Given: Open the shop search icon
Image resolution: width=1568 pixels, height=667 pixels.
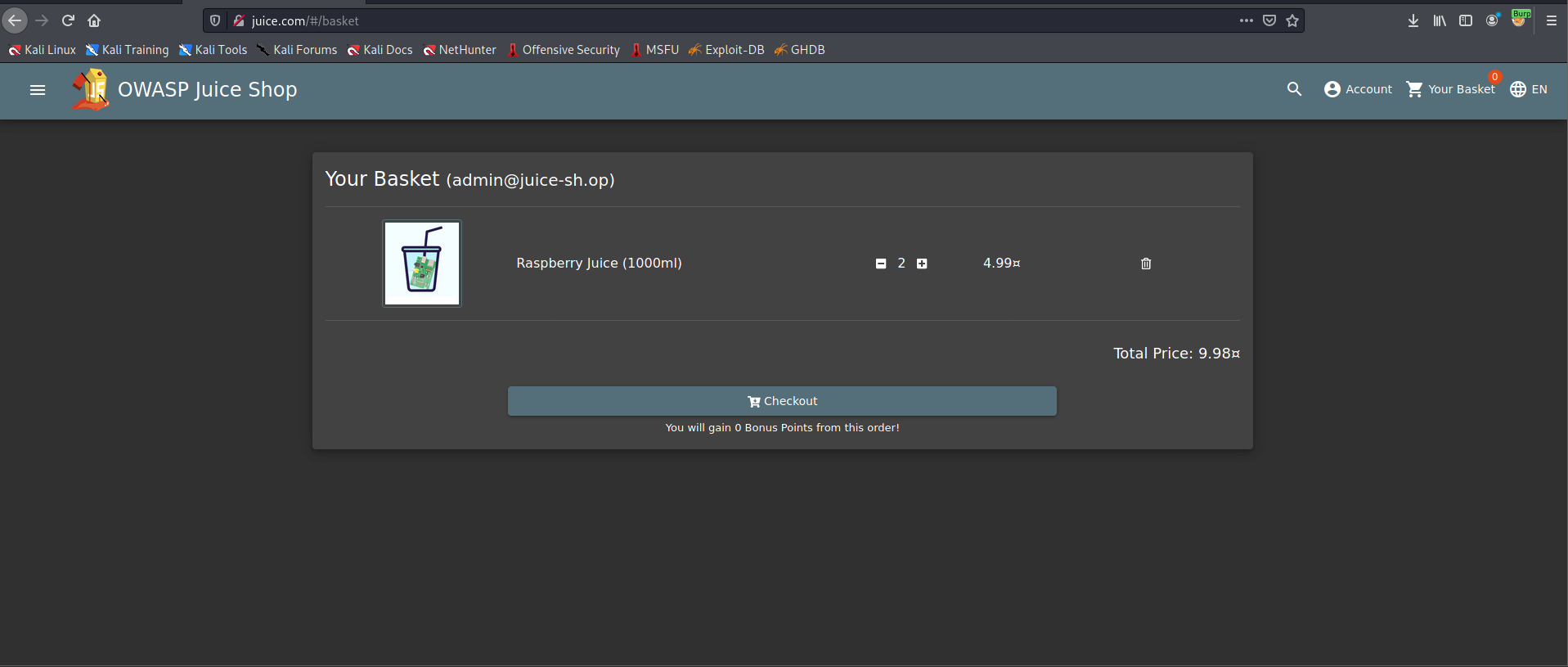Looking at the screenshot, I should (1294, 89).
